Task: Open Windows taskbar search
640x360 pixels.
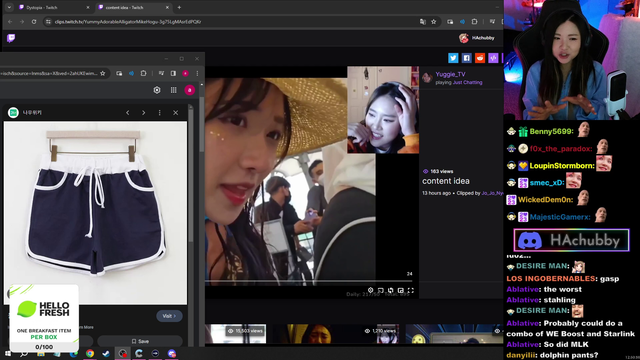Action: 24,353
